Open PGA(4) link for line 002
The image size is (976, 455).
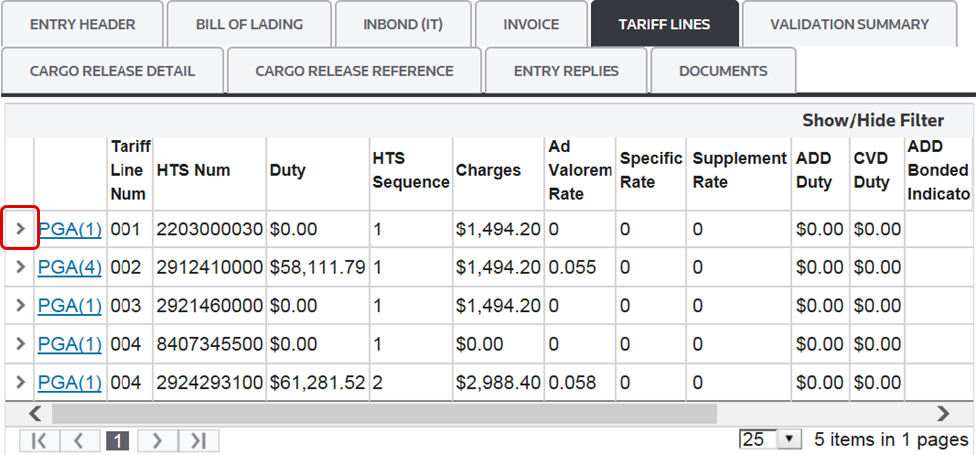coord(70,267)
